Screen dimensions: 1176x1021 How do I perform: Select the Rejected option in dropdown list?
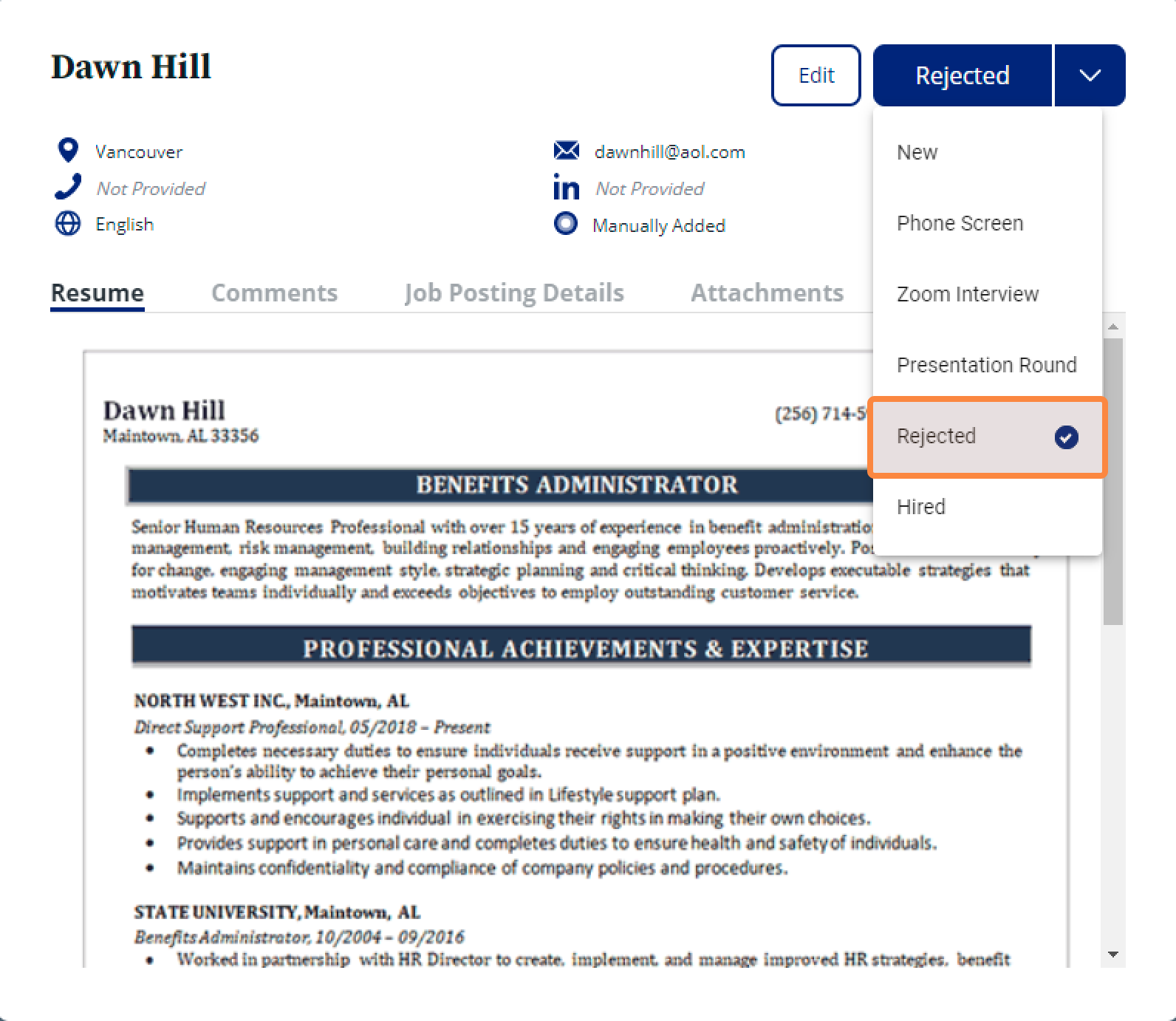988,437
